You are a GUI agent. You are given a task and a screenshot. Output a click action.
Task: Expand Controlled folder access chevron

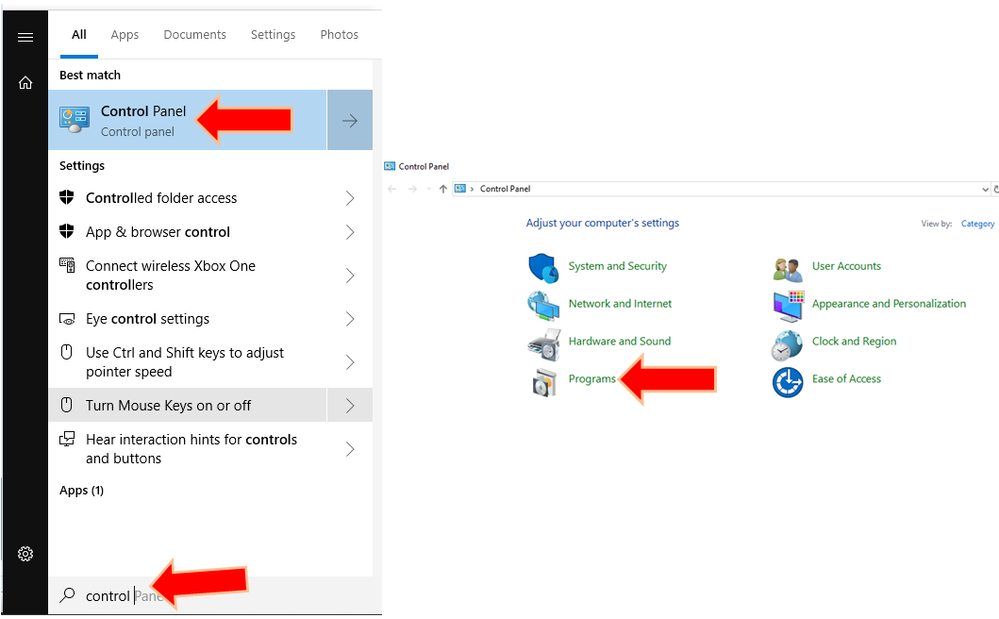pos(350,198)
